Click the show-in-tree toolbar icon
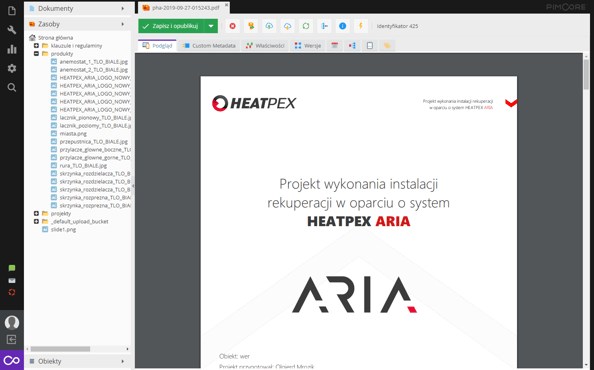This screenshot has width=594, height=370. (324, 26)
